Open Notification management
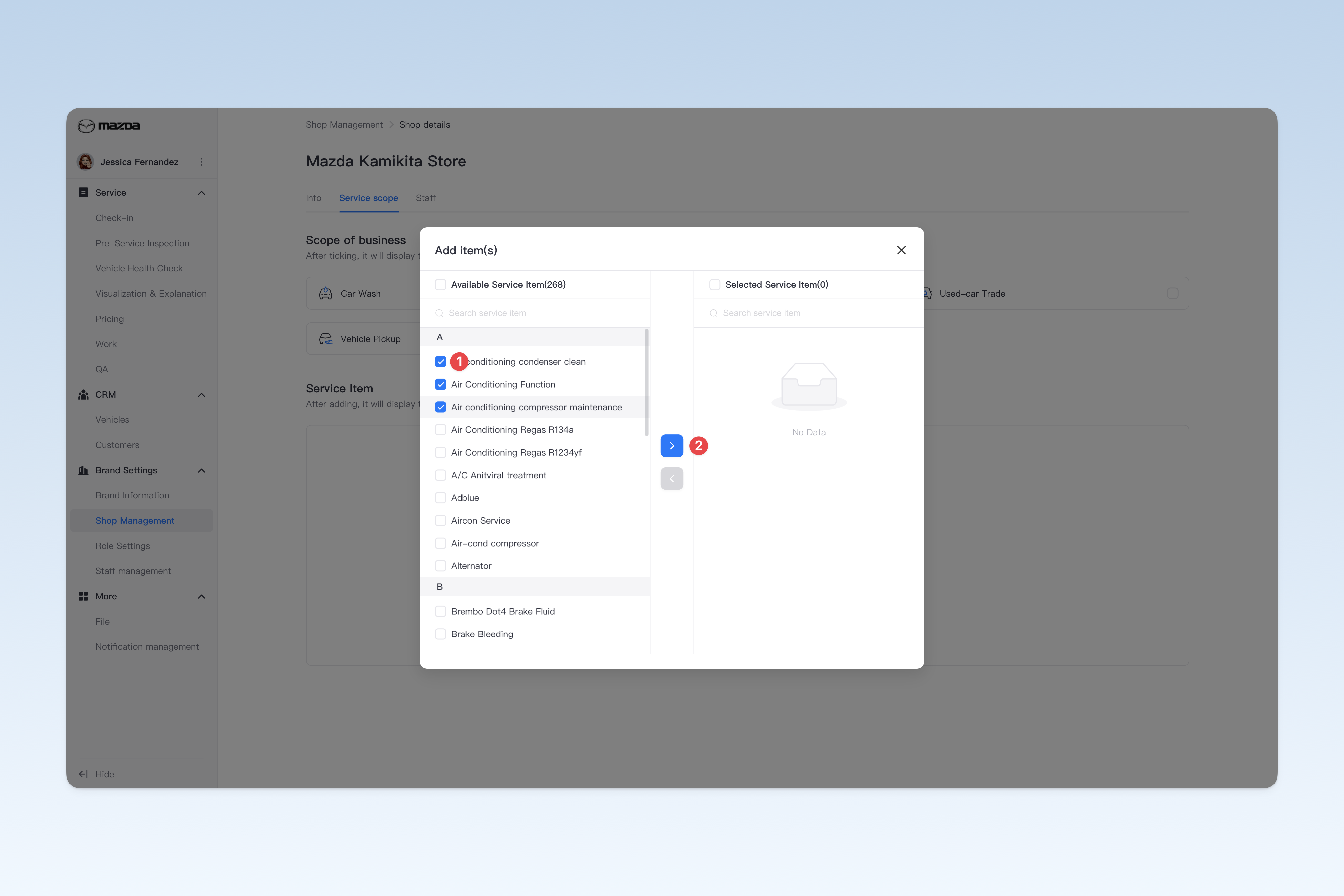The width and height of the screenshot is (1344, 896). pyautogui.click(x=147, y=646)
